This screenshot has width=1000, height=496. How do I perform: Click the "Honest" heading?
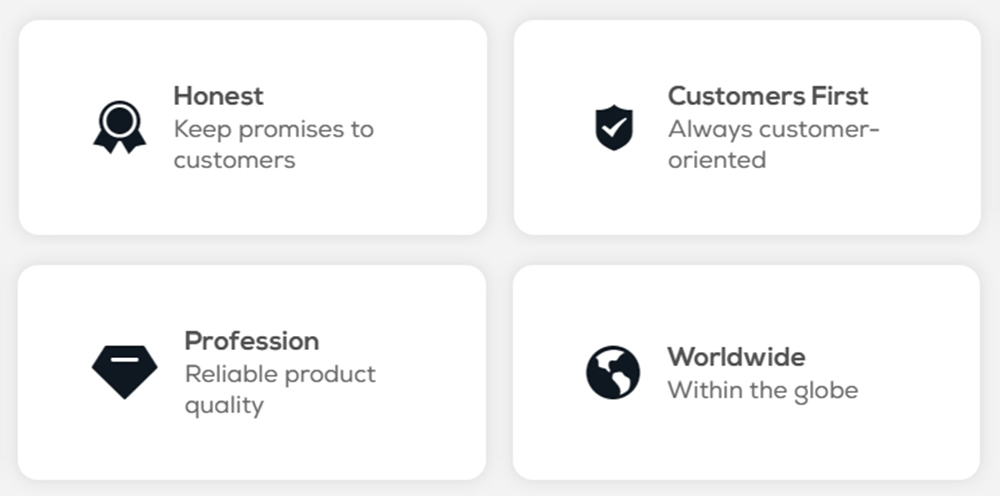coord(218,96)
